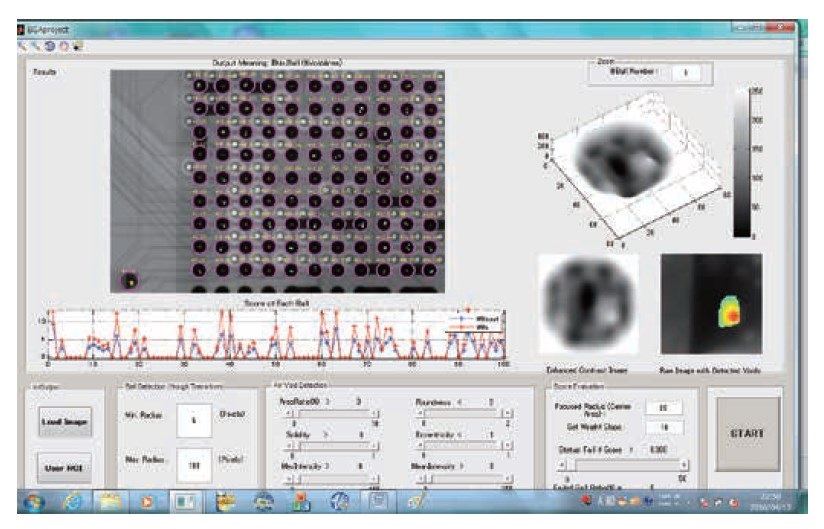Select the Data Cursor toolbar tool
This screenshot has height=529, width=824.
coord(78,46)
